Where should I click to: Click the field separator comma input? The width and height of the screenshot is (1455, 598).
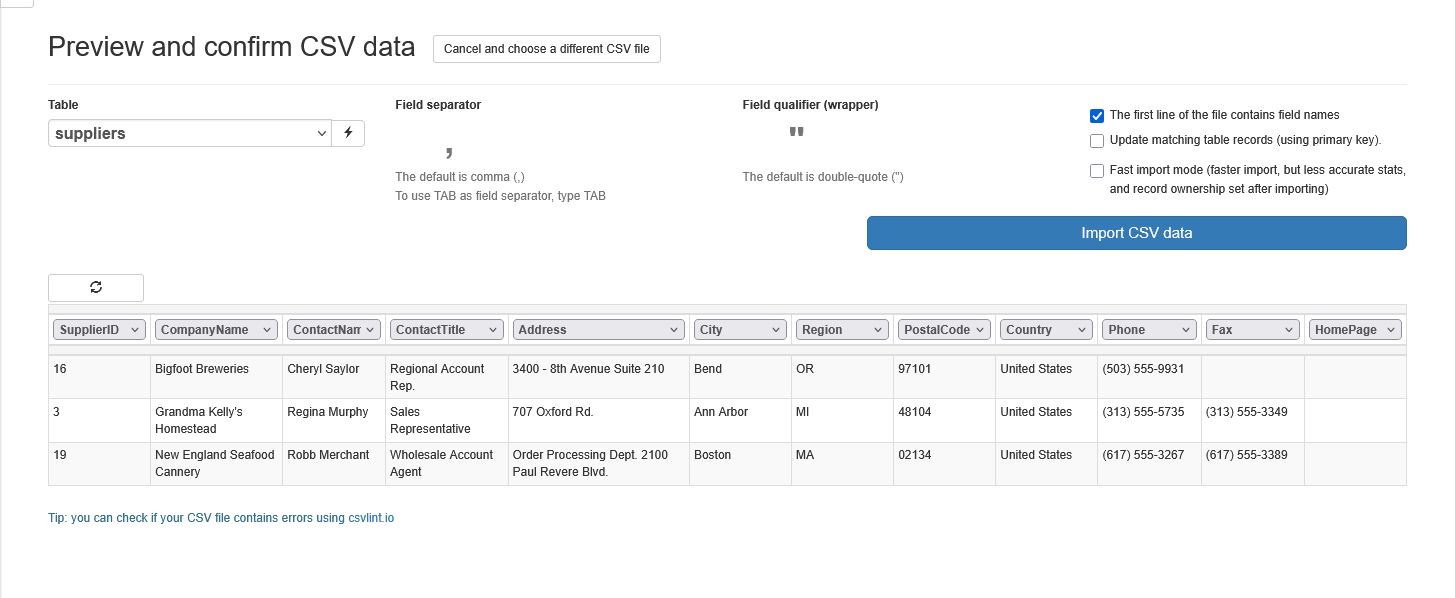point(449,150)
